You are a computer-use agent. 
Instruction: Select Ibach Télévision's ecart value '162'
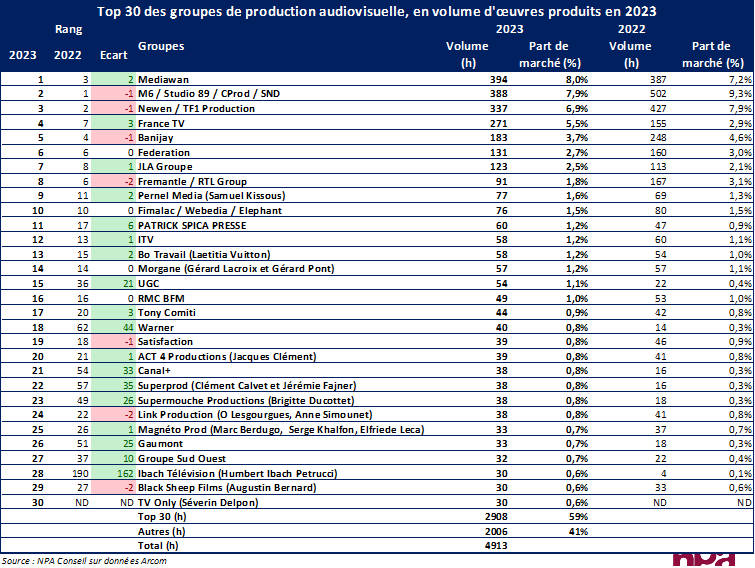pyautogui.click(x=125, y=473)
